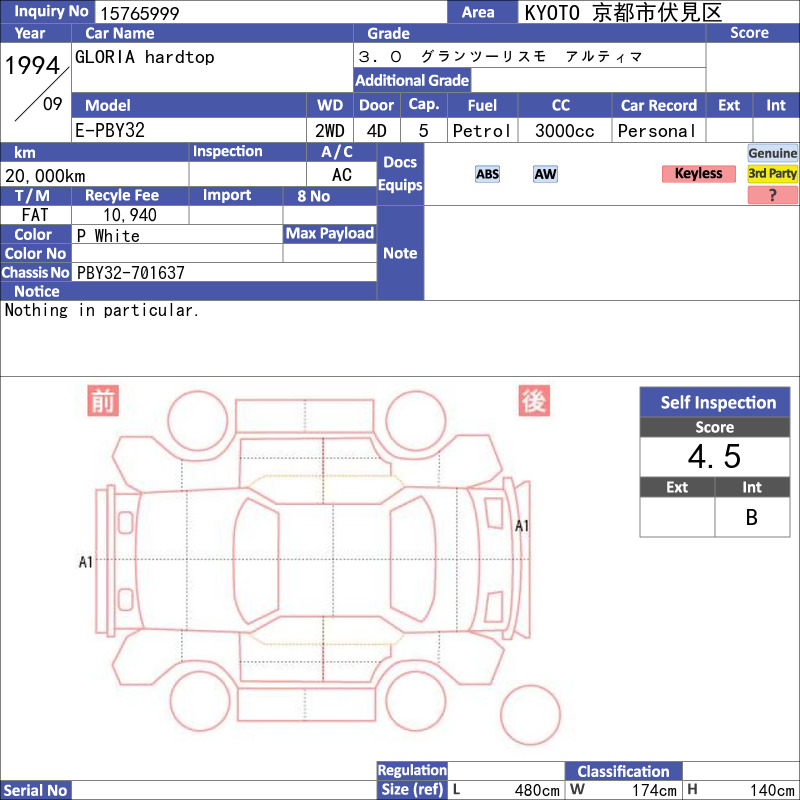Click the self inspection score 4.5

coord(714,456)
